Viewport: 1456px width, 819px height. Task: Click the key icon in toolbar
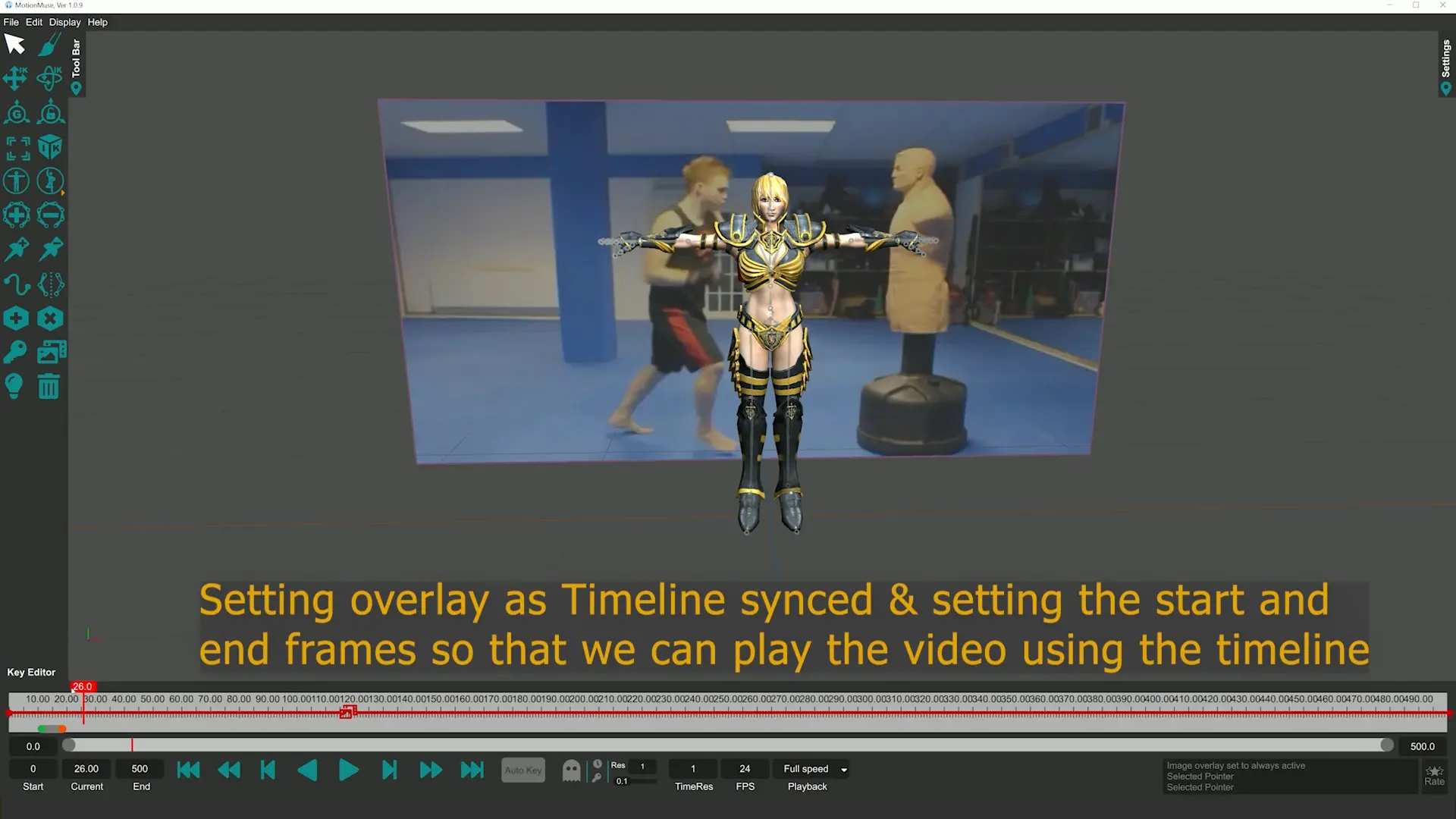(15, 352)
